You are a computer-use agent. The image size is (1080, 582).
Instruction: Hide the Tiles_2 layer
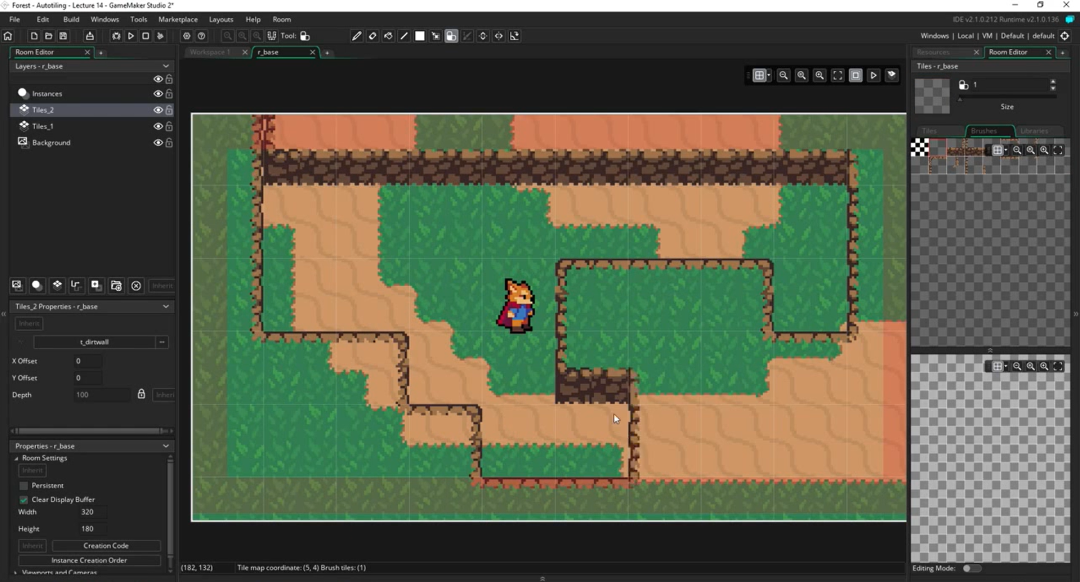pyautogui.click(x=158, y=110)
